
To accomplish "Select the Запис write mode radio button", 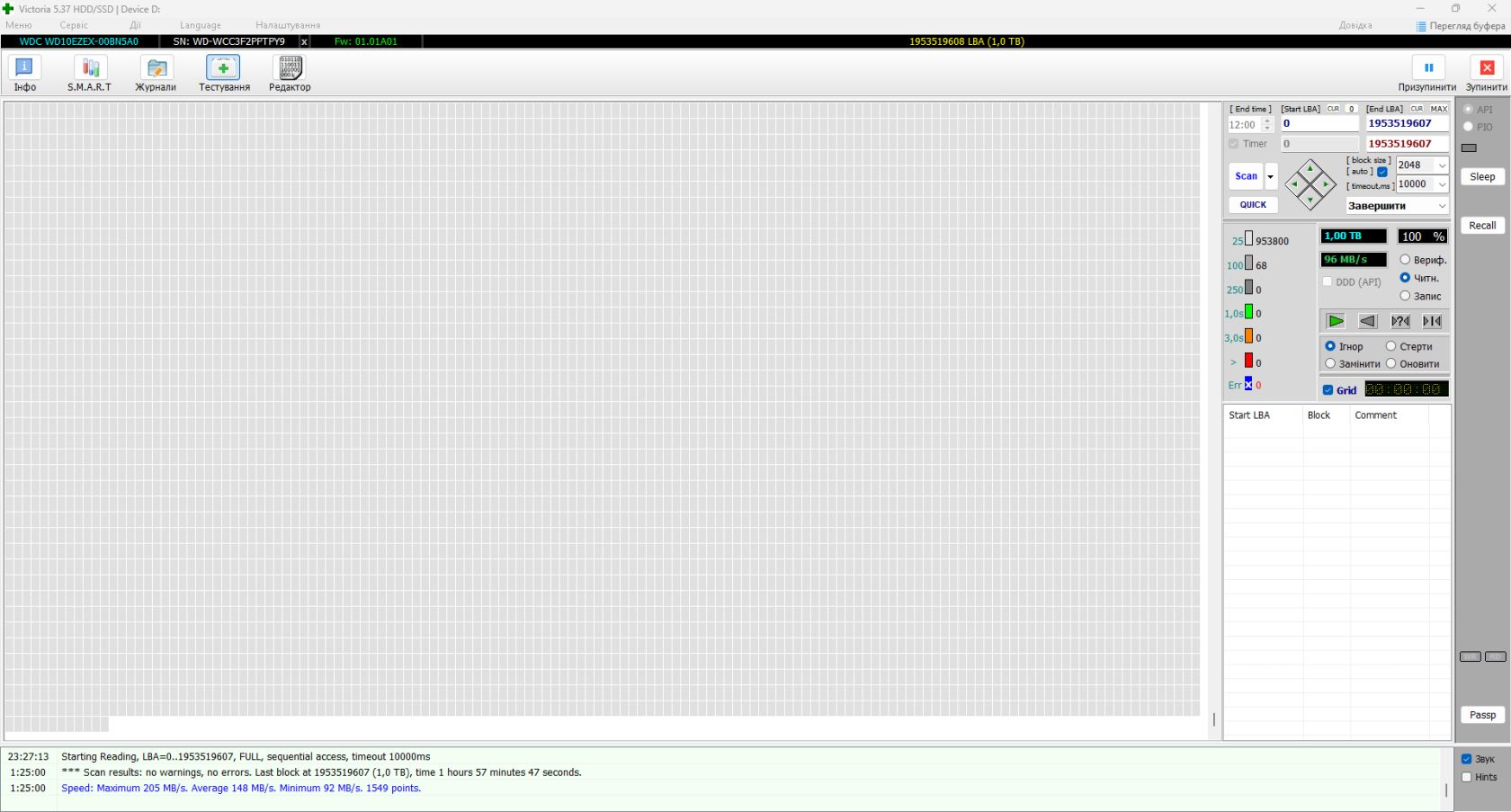I will (x=1405, y=296).
